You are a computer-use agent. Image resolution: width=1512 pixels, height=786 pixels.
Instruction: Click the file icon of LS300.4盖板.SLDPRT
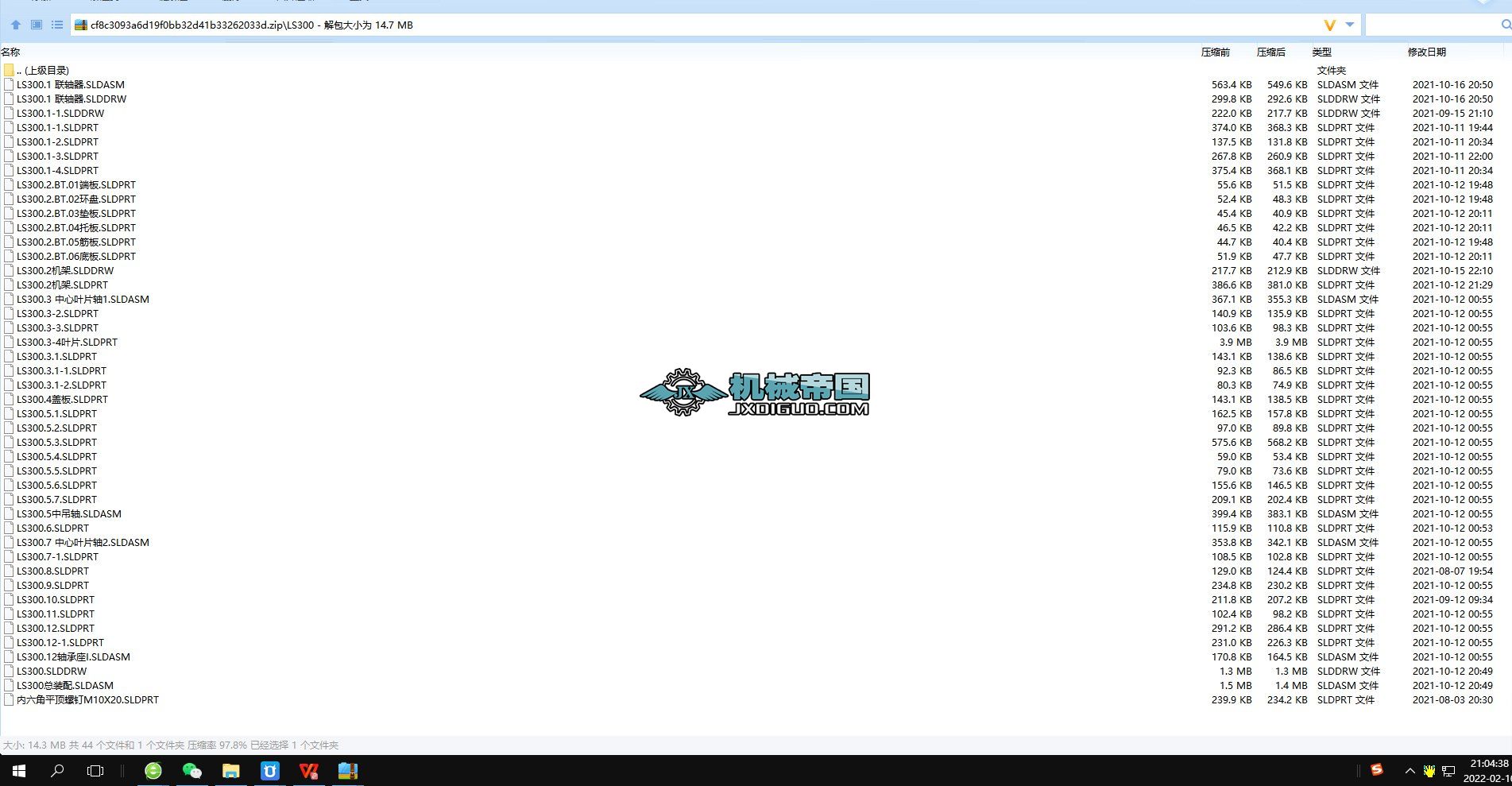(x=9, y=399)
